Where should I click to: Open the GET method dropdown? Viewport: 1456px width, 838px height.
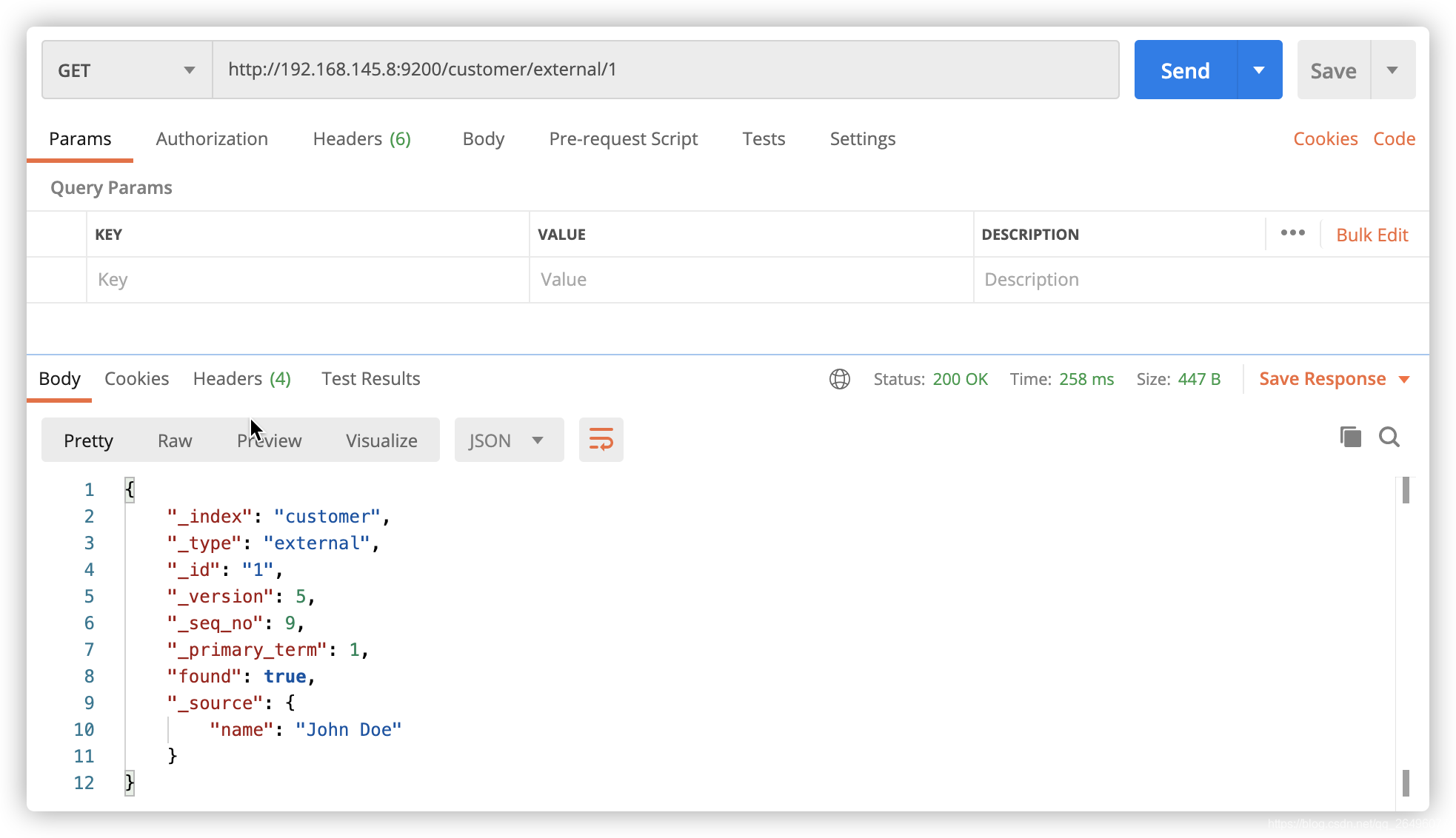pos(127,70)
